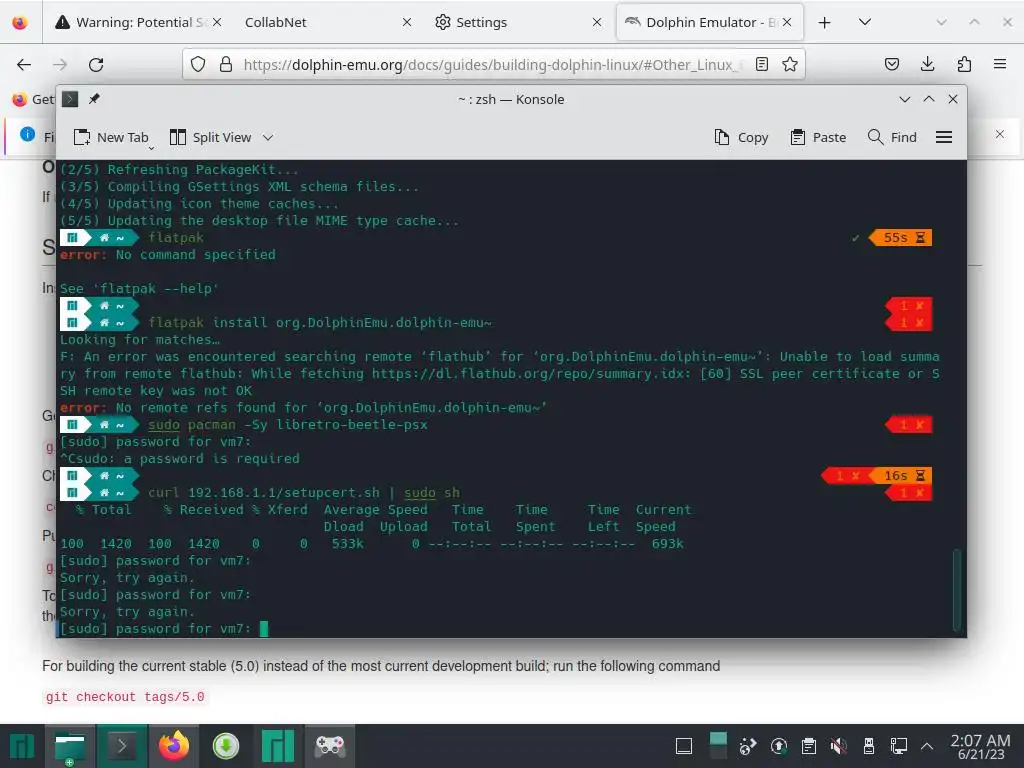This screenshot has height=768, width=1024.
Task: Click the updates tray icon
Action: click(778, 746)
